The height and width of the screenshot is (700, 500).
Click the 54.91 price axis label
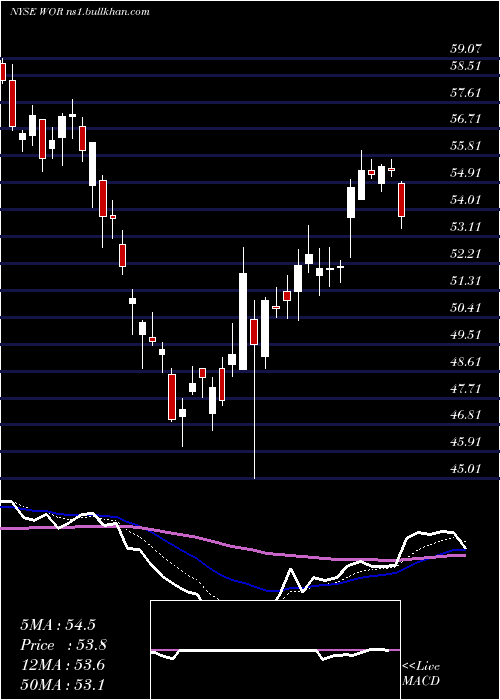[465, 172]
